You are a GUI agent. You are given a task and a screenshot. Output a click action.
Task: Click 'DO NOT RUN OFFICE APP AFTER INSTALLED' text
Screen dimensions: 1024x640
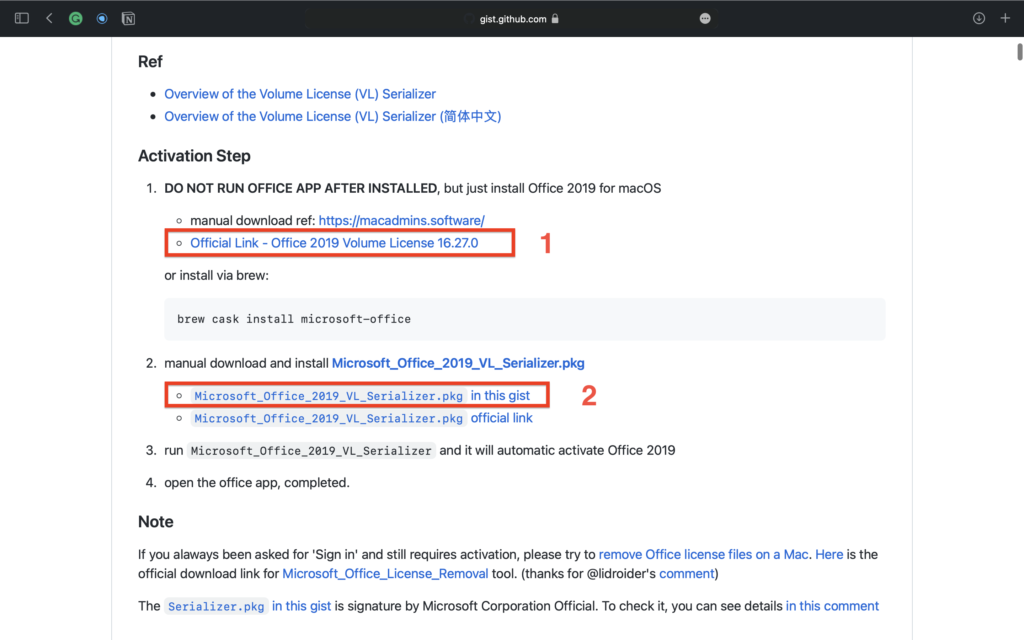click(x=300, y=188)
